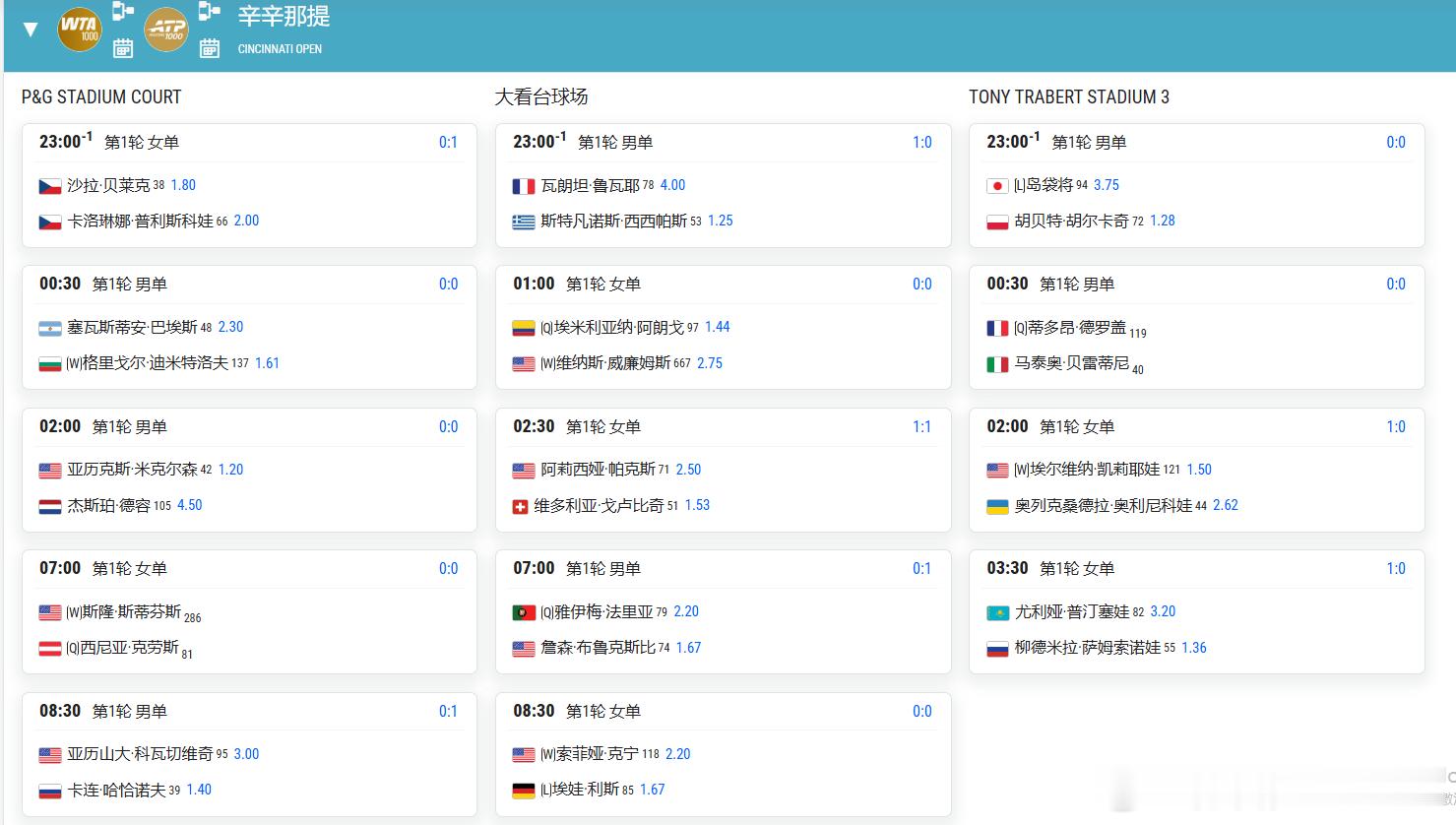Open the 辛辛那提 tournament title

[284, 16]
